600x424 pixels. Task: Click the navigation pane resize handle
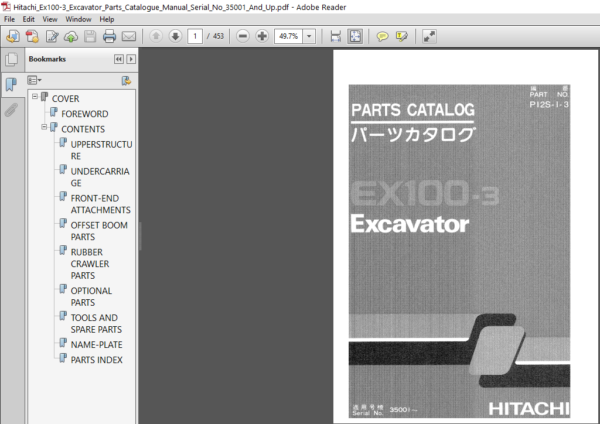point(140,236)
